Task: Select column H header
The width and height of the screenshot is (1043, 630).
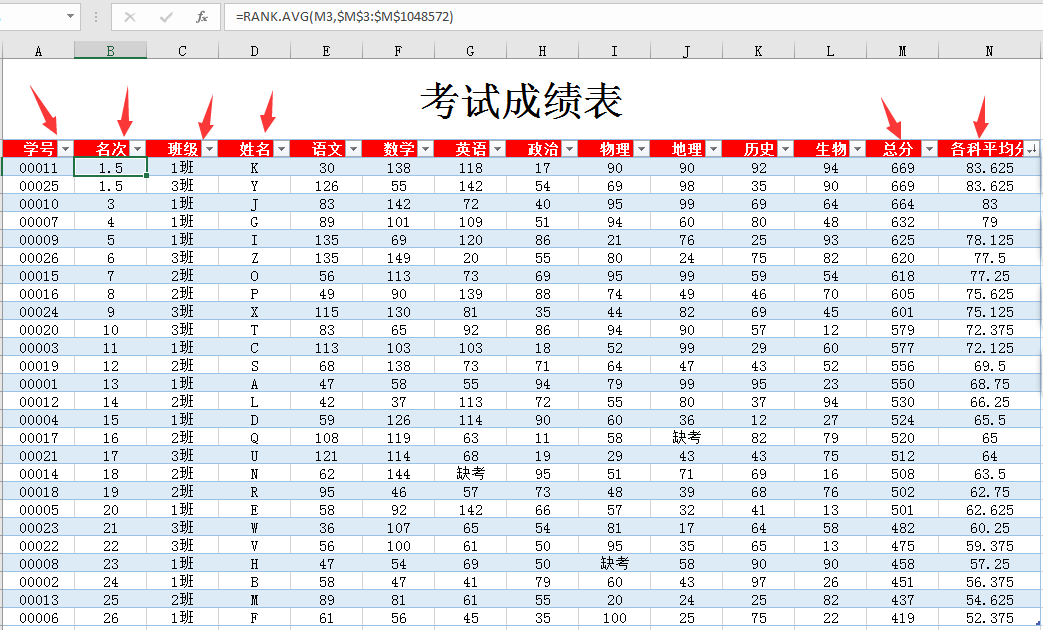Action: (x=542, y=51)
